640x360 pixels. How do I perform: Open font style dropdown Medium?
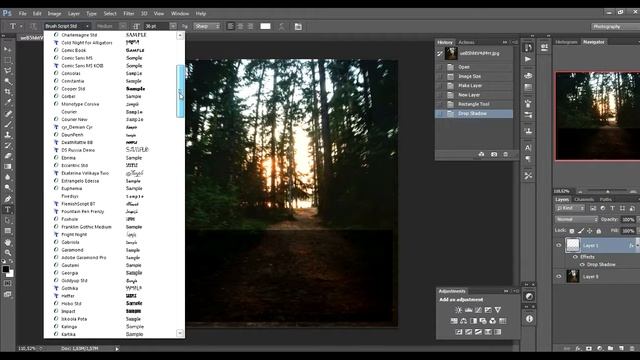point(111,26)
